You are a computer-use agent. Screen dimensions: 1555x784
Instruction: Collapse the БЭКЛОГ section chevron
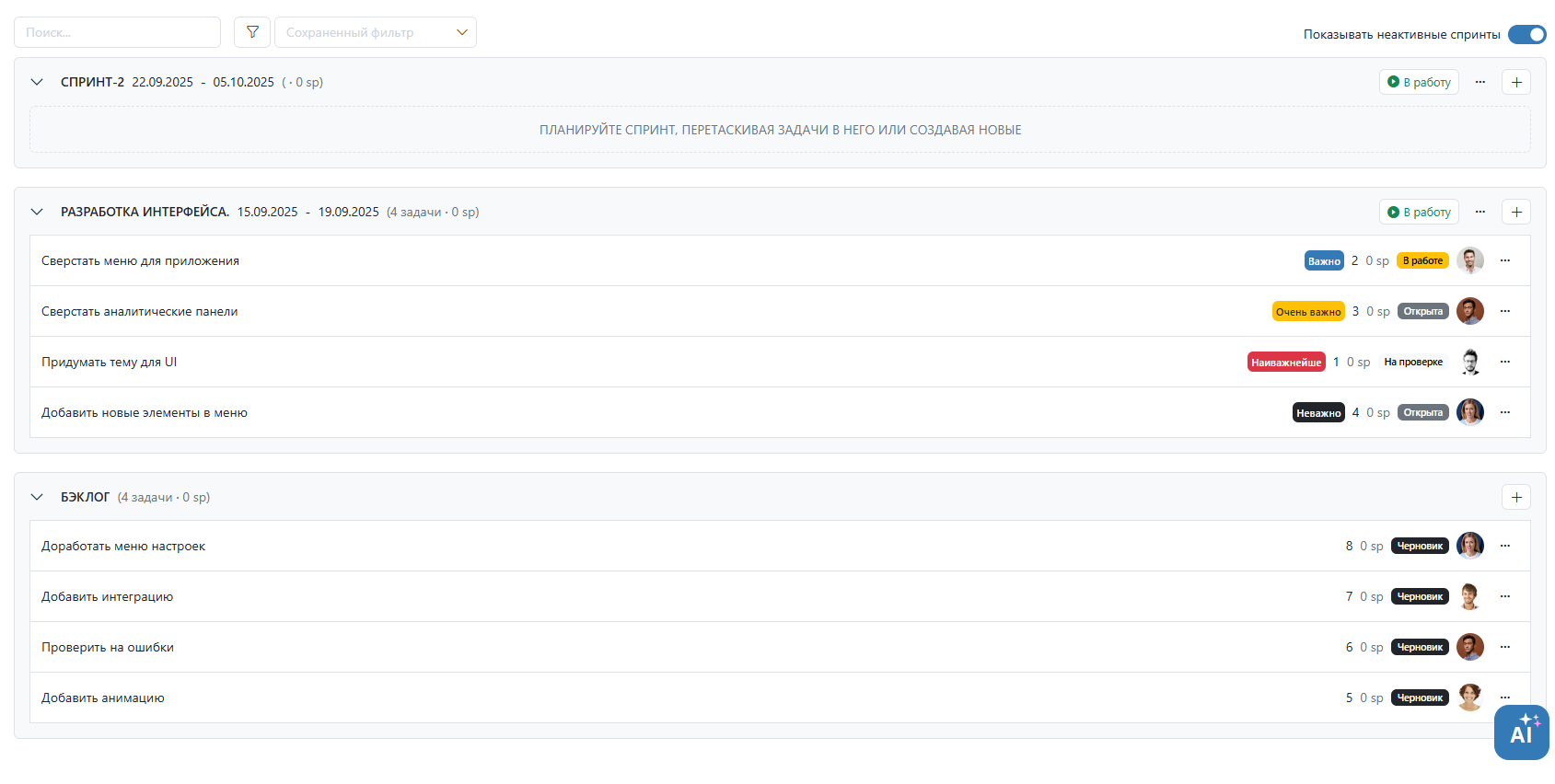(37, 497)
